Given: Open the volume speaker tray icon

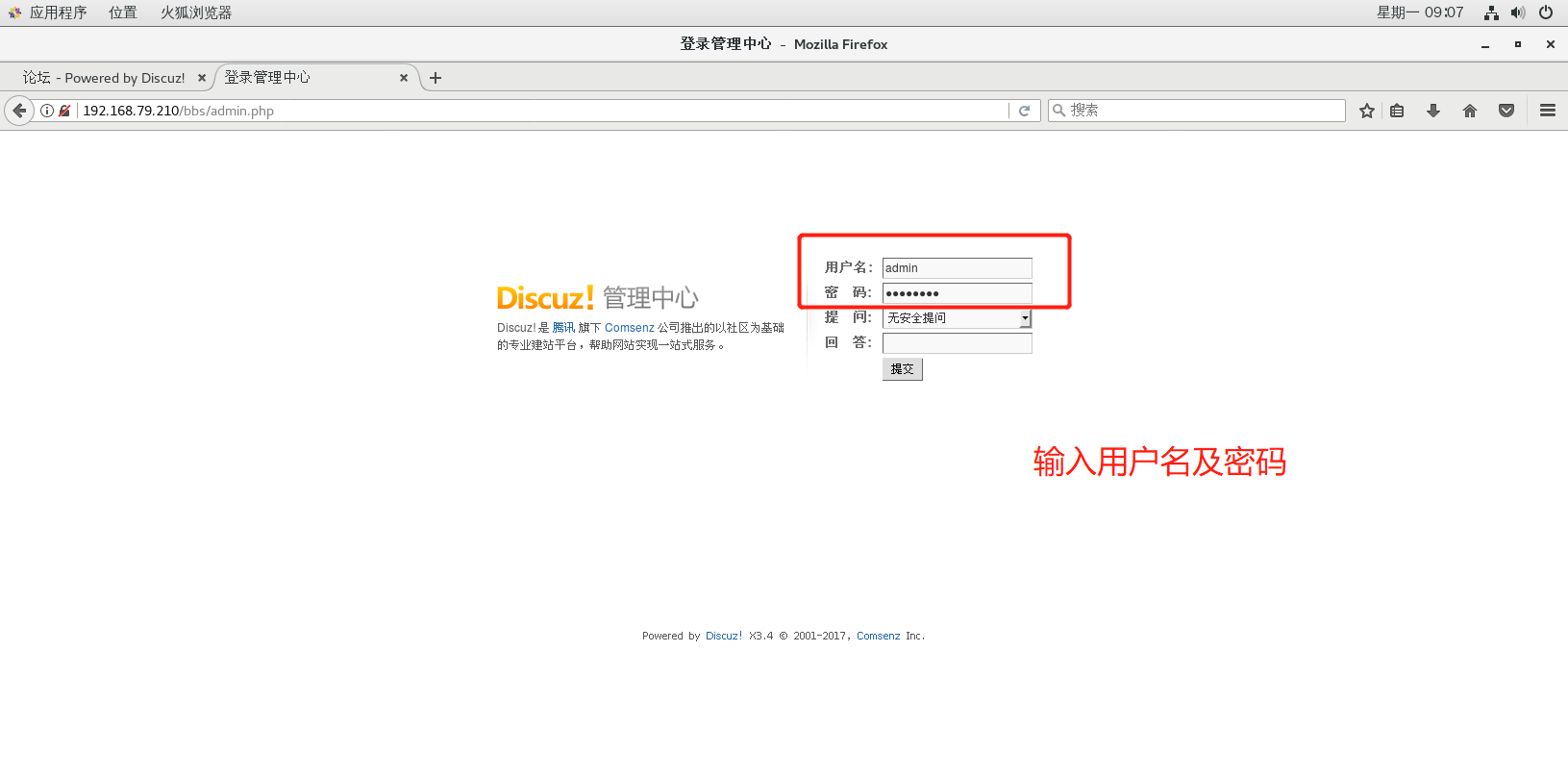Looking at the screenshot, I should click(1518, 13).
